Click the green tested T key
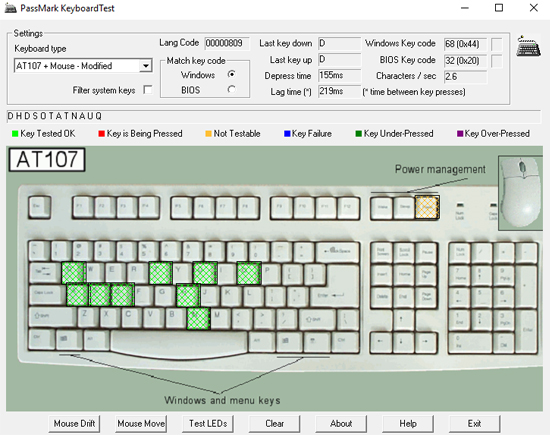Viewport: 550px width, 435px height. click(x=161, y=273)
